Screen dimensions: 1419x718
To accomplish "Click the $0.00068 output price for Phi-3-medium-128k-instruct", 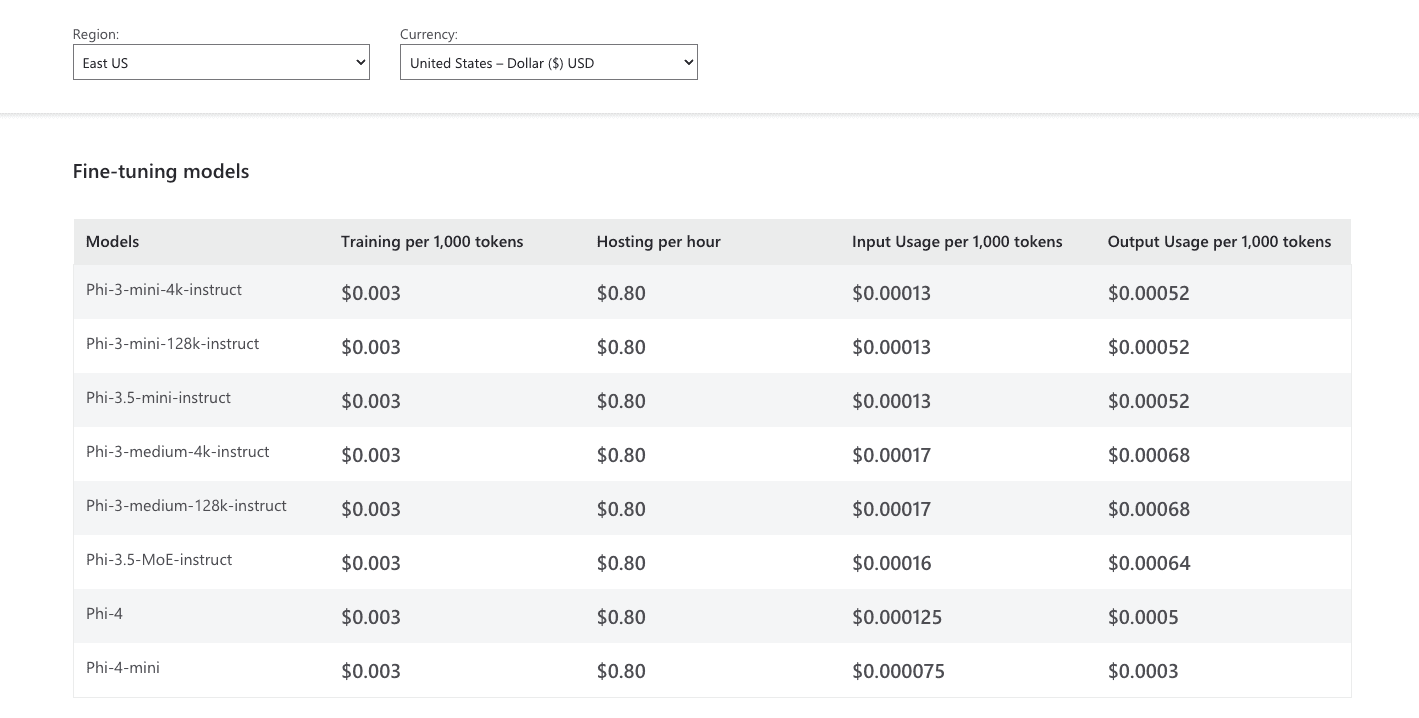I will point(1149,509).
